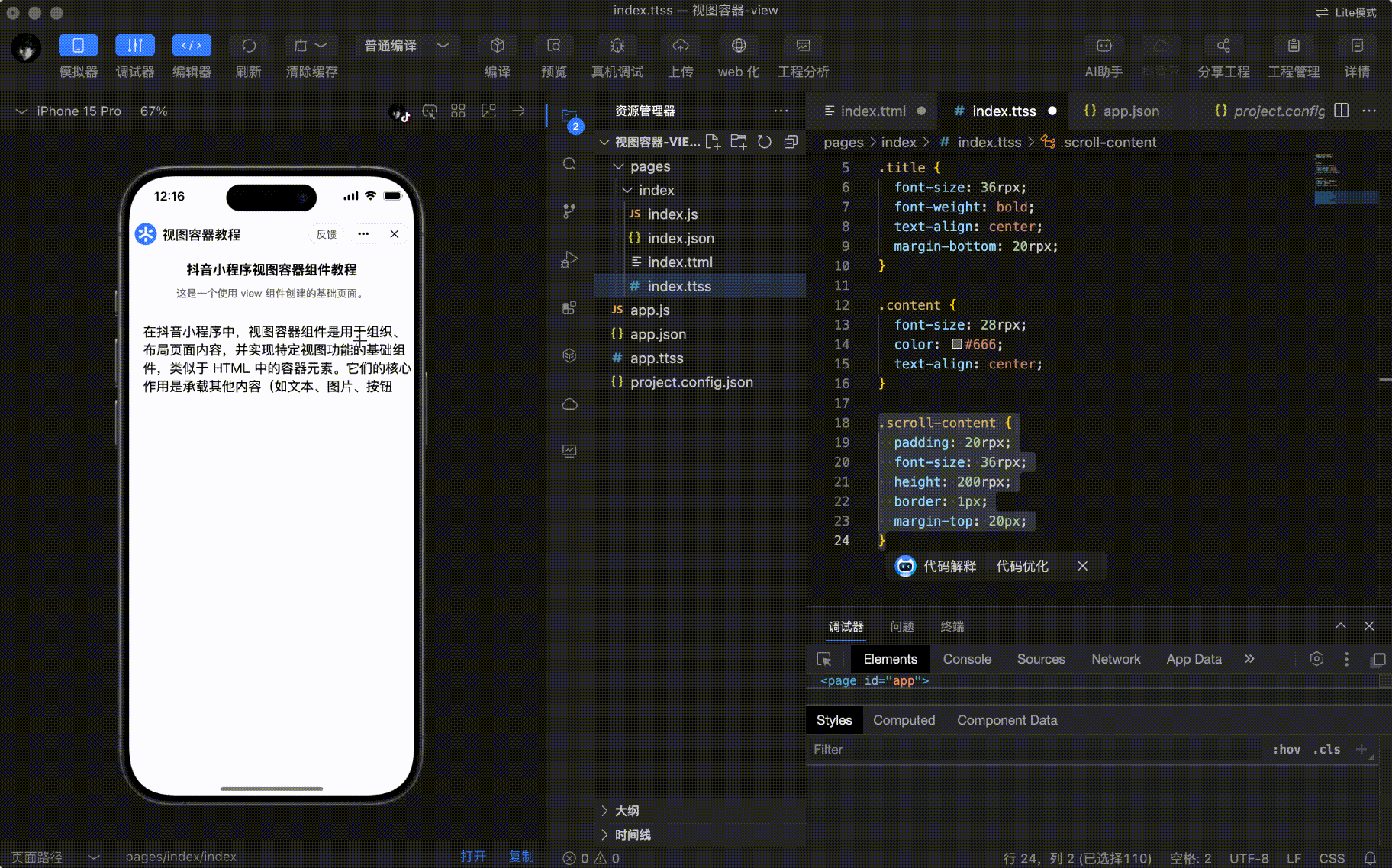Switch to the 问题 problems tab

902,626
